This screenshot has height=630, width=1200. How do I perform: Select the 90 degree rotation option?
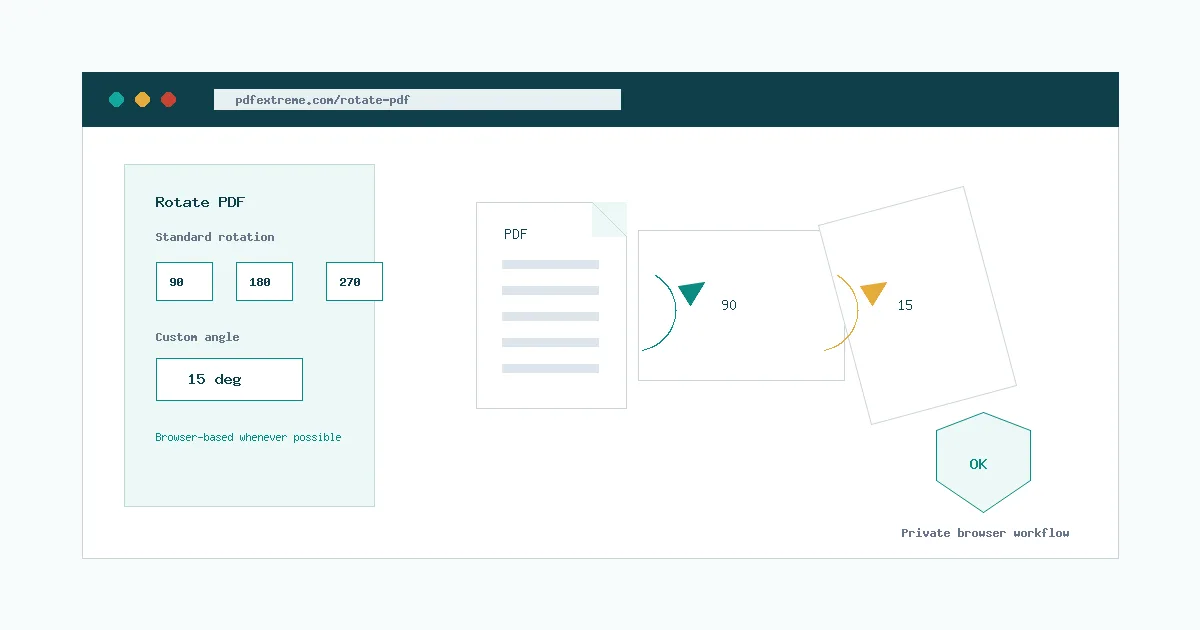tap(184, 282)
